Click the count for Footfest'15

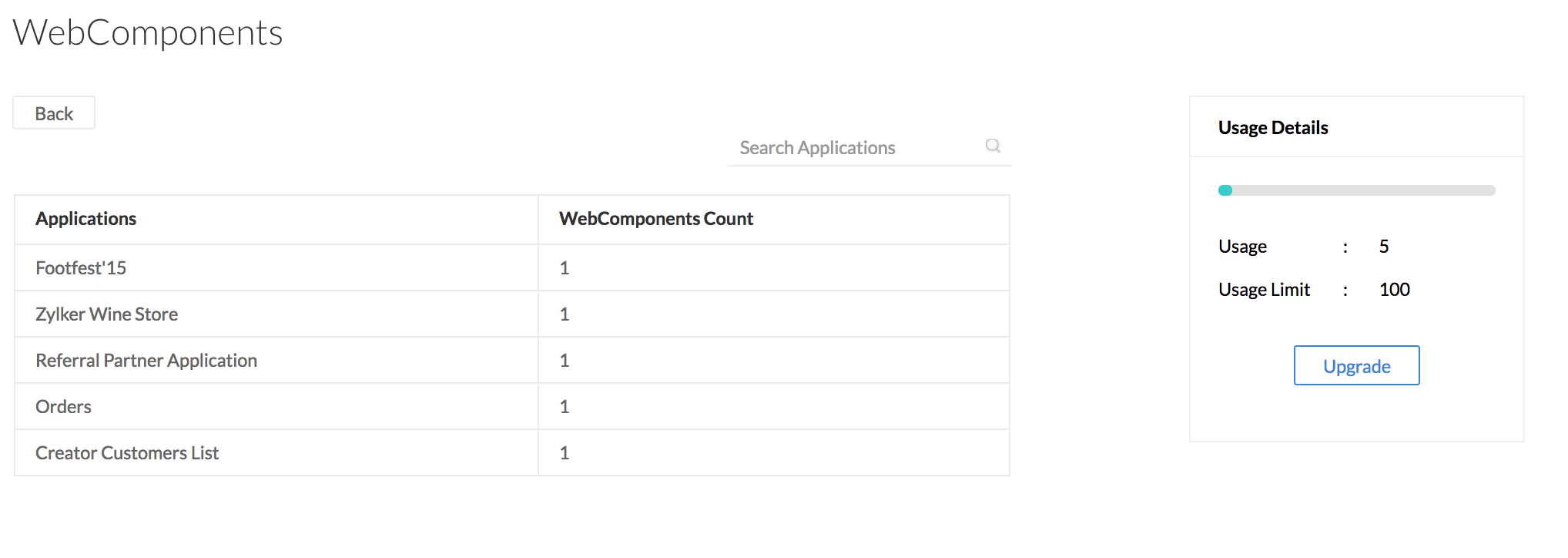[565, 268]
